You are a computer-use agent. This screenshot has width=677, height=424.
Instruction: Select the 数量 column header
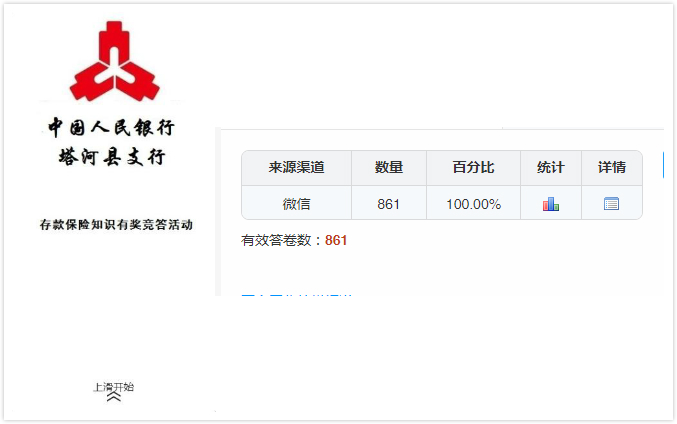click(389, 167)
